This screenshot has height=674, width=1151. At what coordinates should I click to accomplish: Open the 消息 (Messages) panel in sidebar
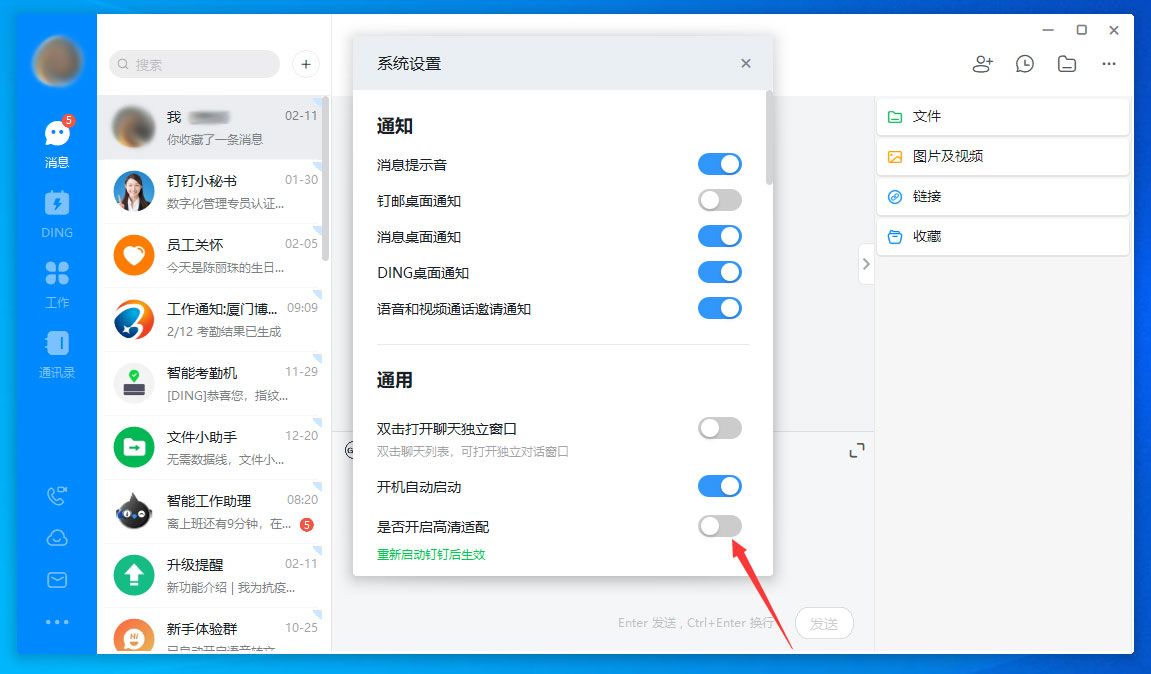(57, 140)
